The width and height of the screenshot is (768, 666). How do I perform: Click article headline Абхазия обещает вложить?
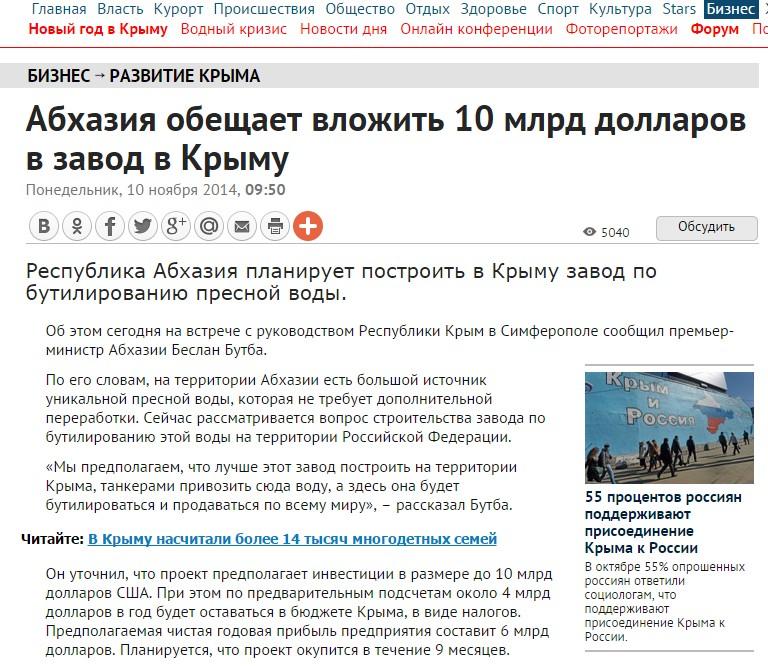tap(386, 139)
